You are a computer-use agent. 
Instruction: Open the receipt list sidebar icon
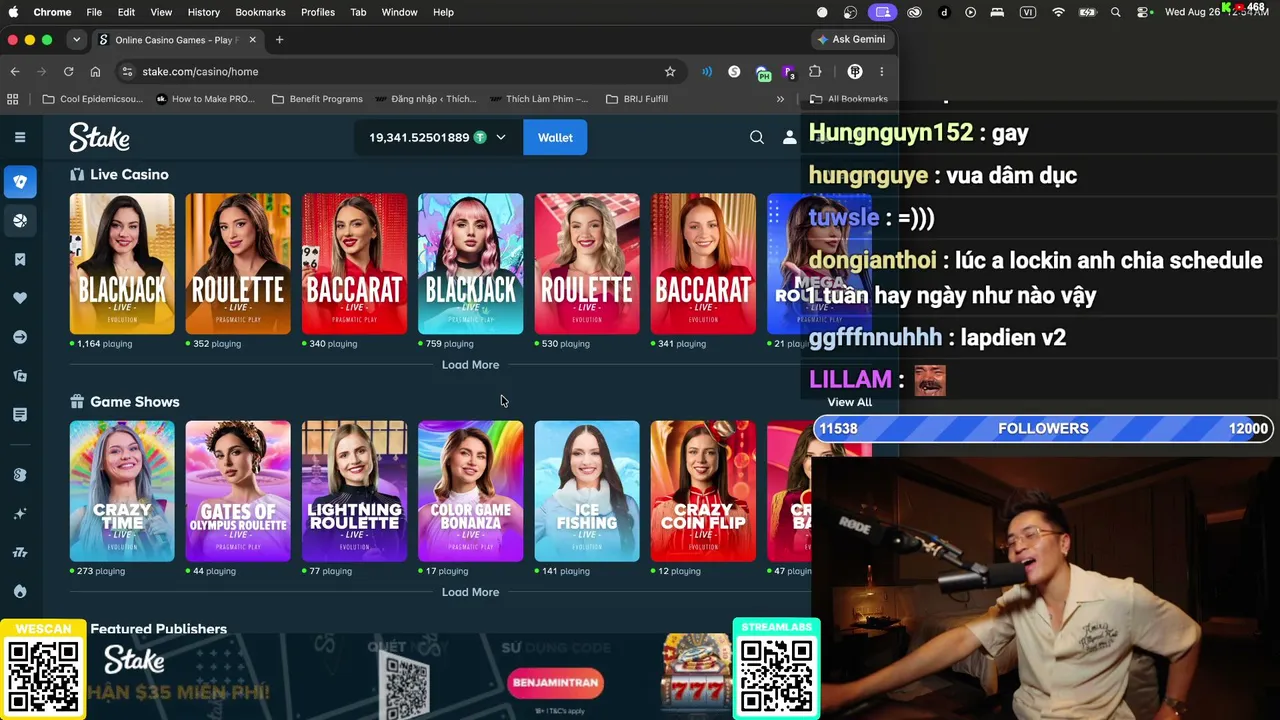[20, 415]
